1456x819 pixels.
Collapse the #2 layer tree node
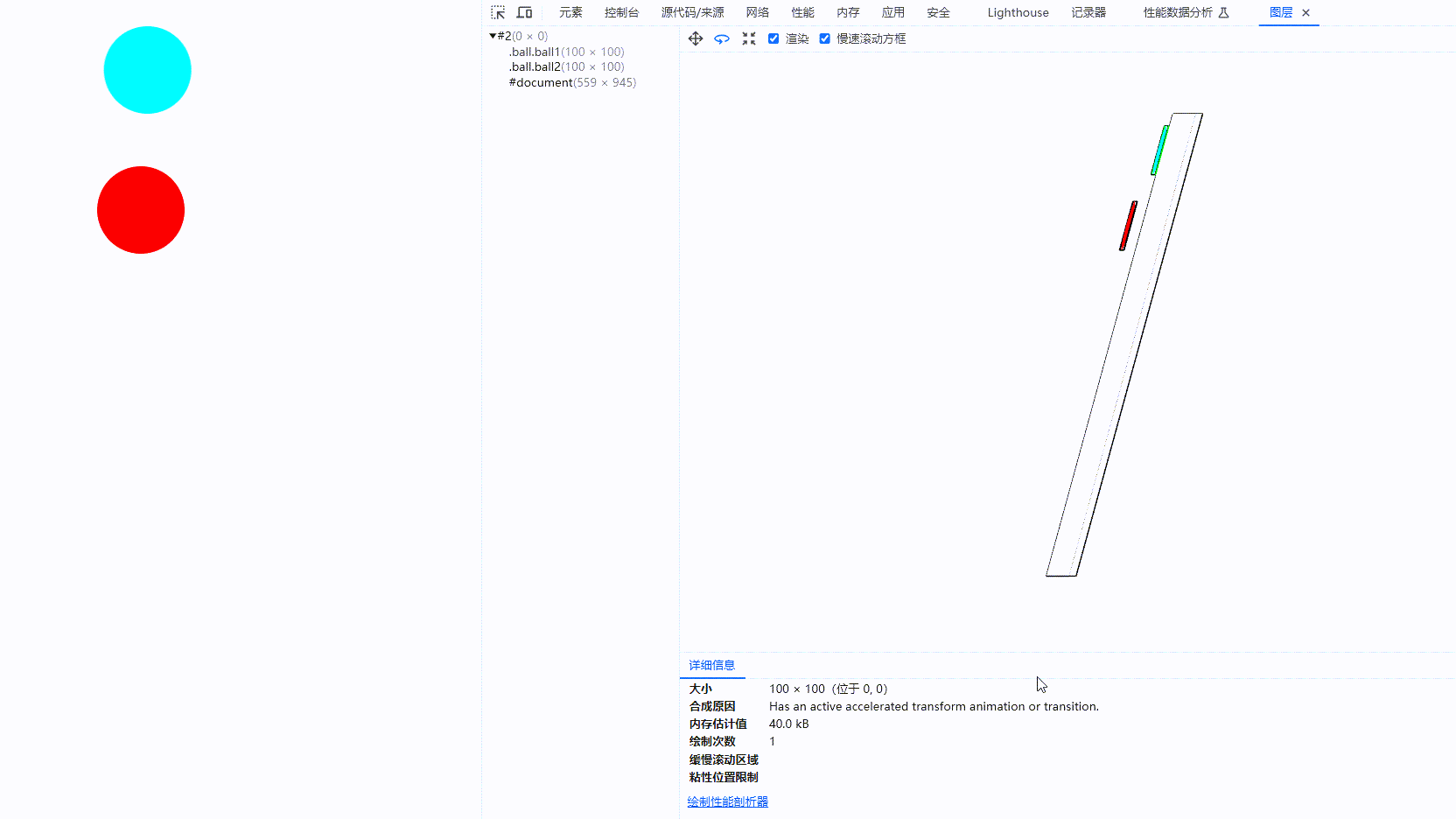point(493,36)
